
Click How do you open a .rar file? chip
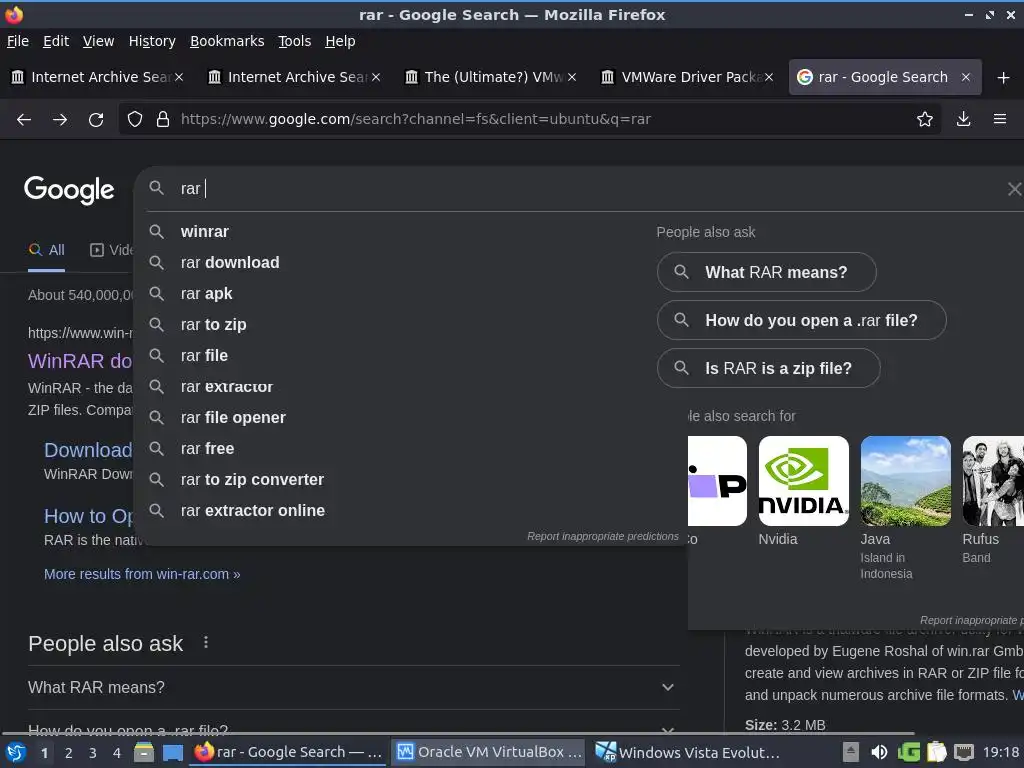(801, 320)
